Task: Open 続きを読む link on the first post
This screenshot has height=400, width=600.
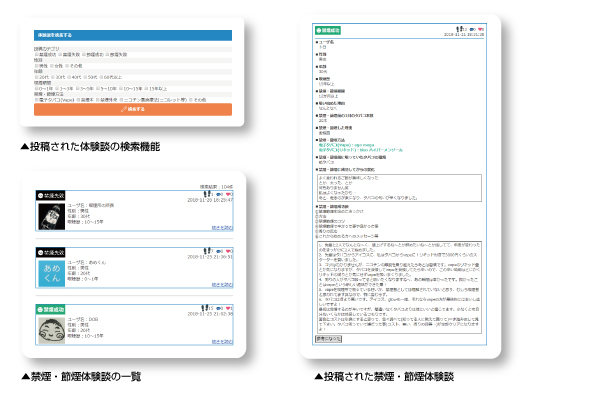Action: tap(219, 229)
